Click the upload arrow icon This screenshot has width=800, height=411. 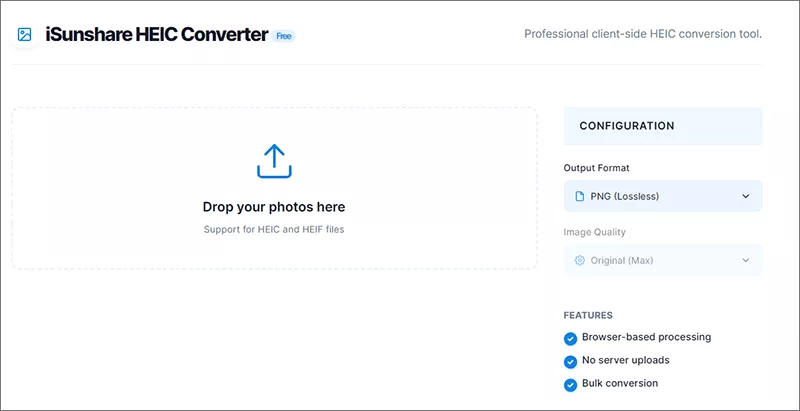274,161
